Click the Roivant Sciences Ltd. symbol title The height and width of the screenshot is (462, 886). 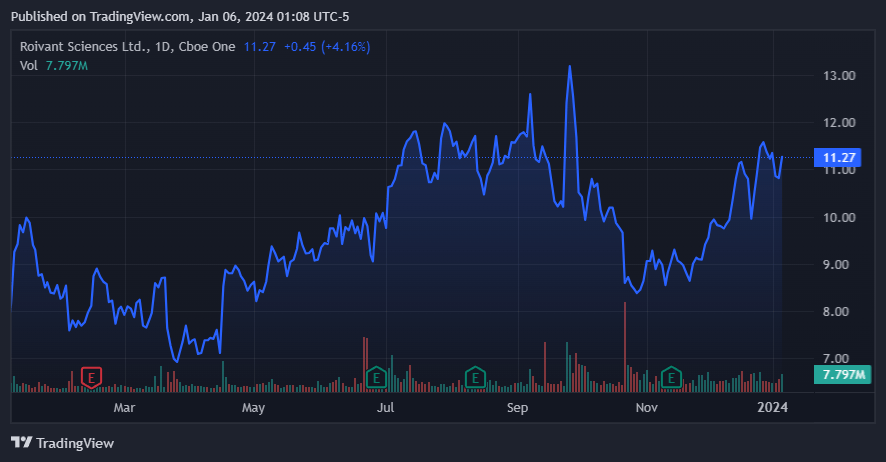pyautogui.click(x=84, y=47)
